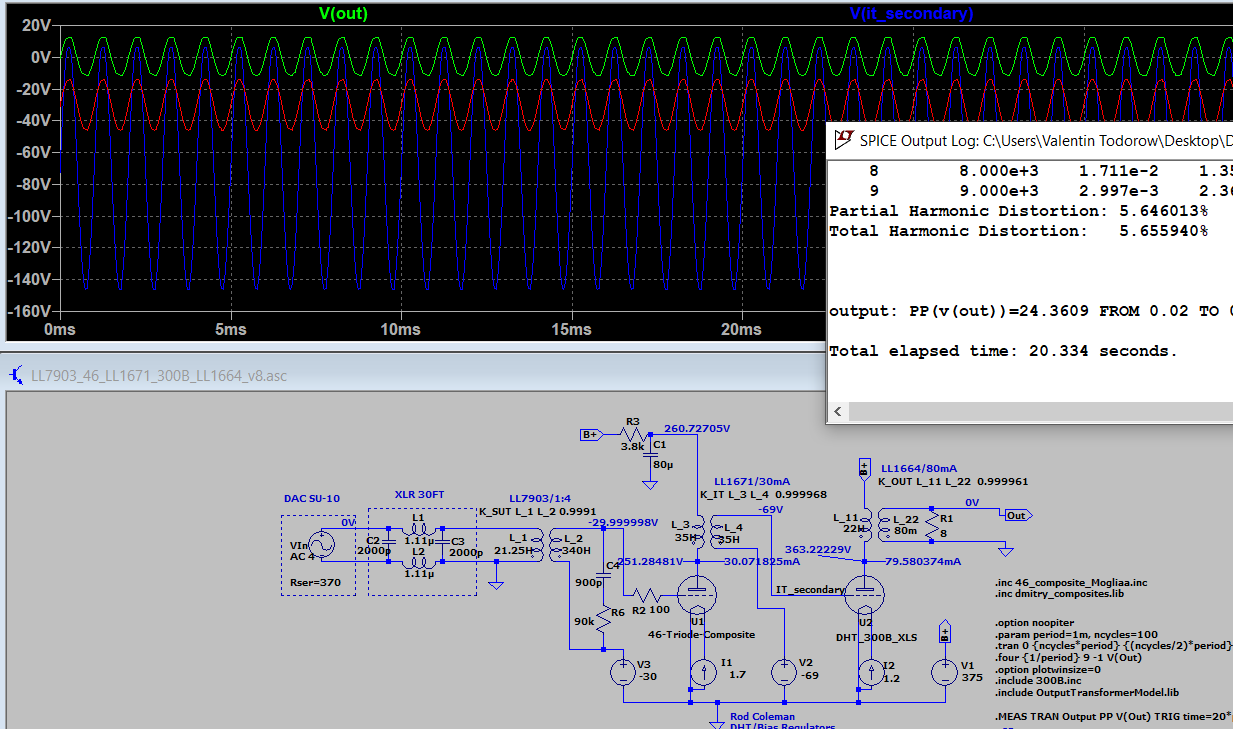Click the Partial Harmonic Distortion log line
Screen dimensions: 1233x729
(1018, 211)
